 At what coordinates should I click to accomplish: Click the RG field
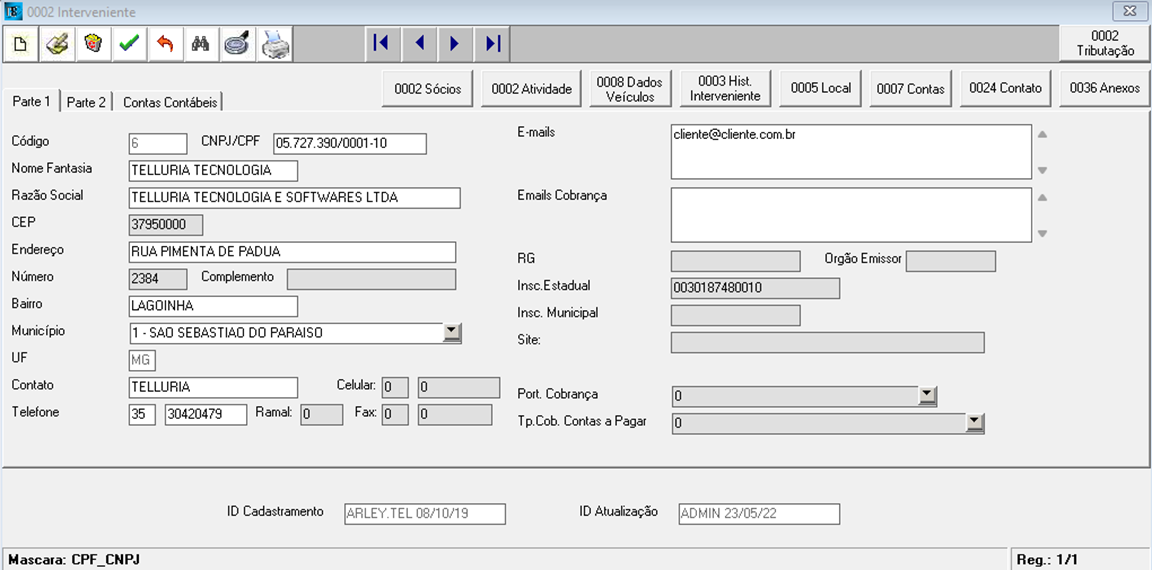[735, 261]
